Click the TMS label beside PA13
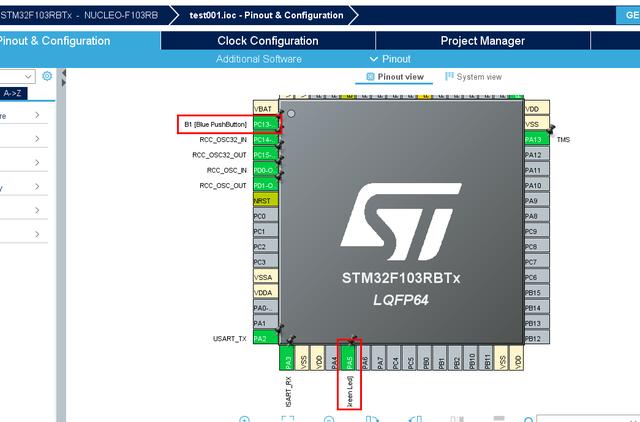640x422 pixels. click(563, 140)
